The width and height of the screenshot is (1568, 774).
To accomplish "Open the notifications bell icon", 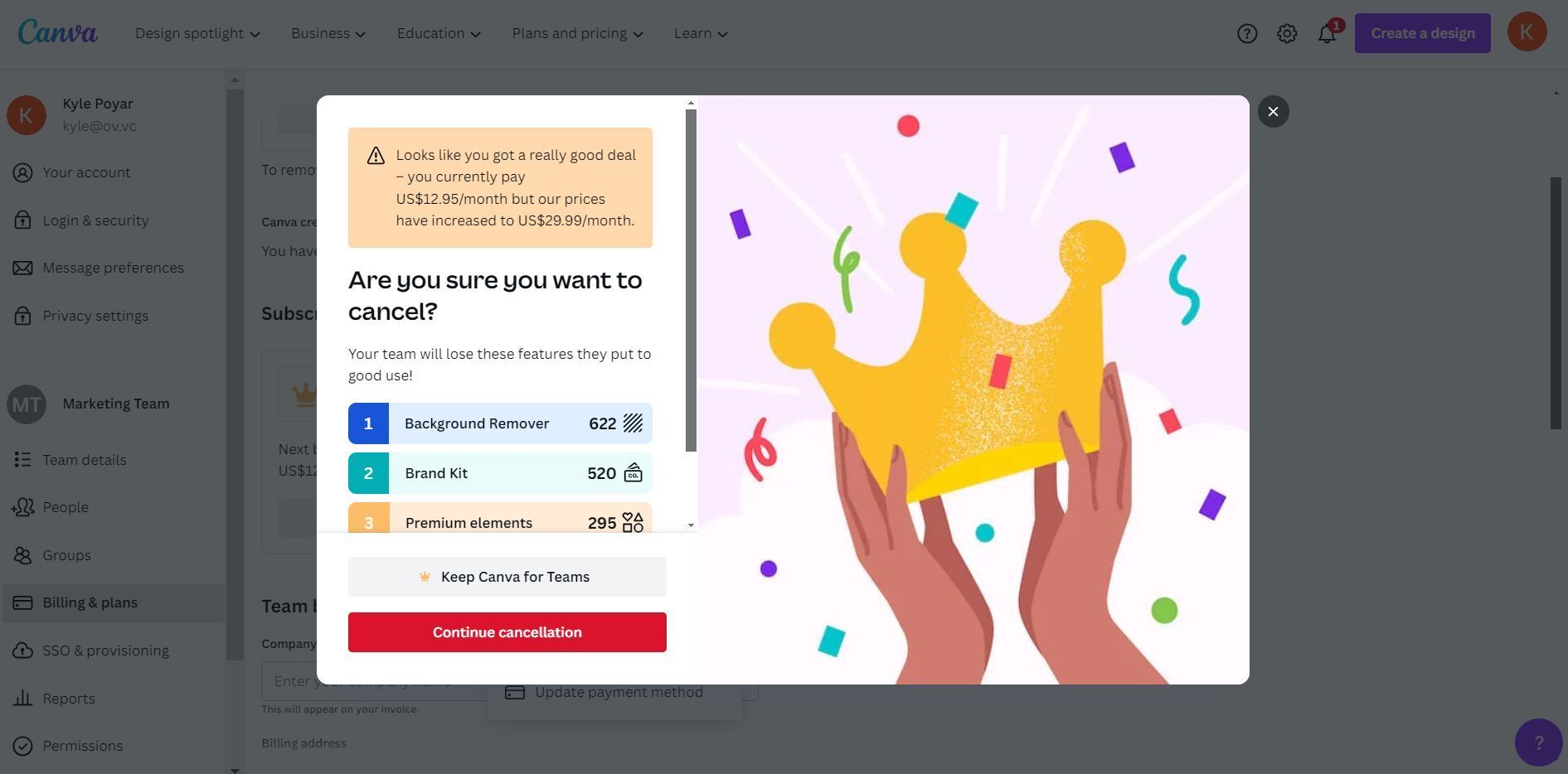I will coord(1327,33).
